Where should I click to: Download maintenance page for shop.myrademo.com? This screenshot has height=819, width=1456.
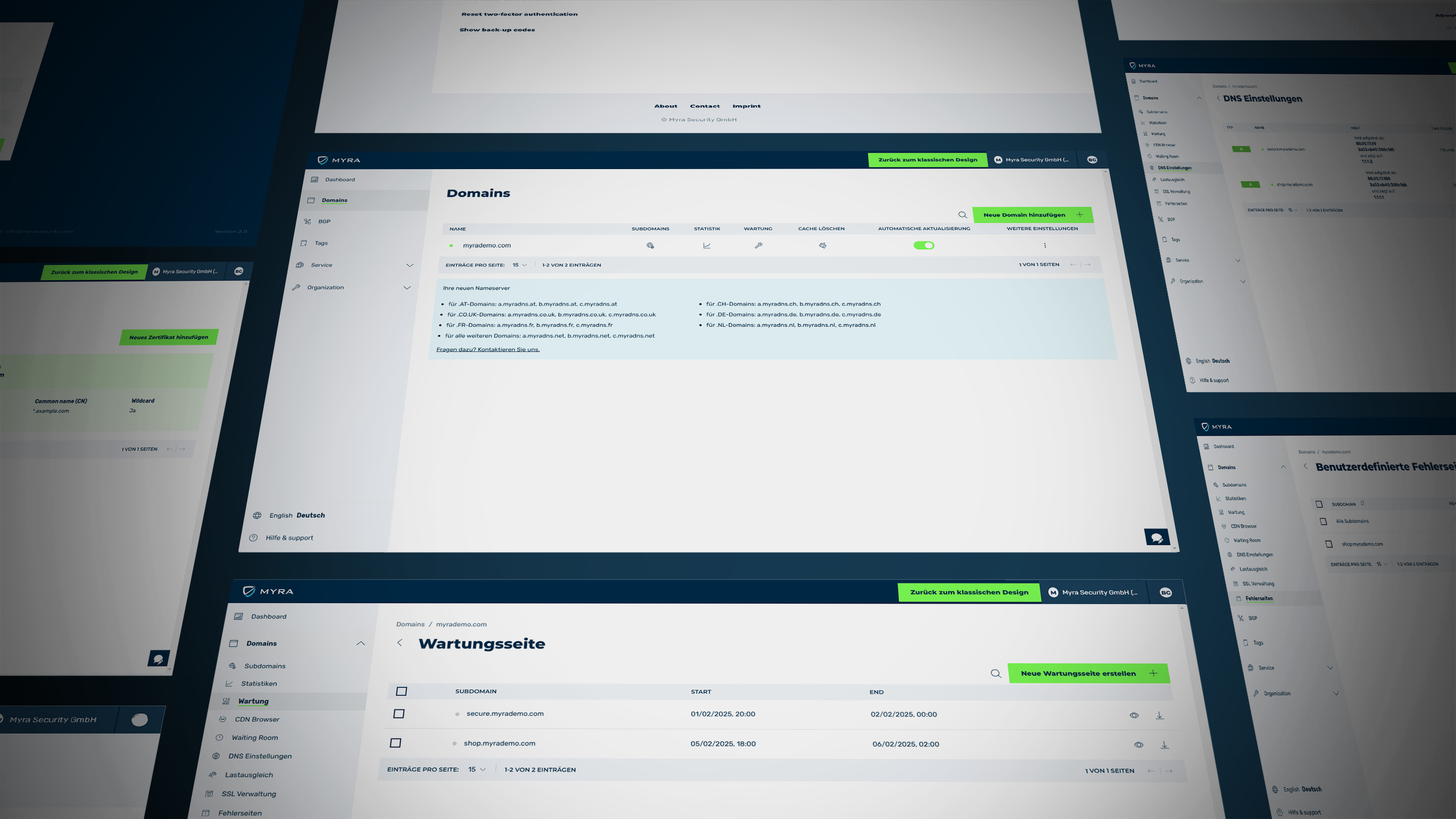coord(1164,745)
